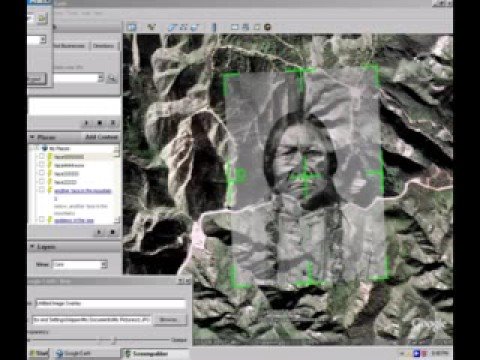Click the Add Image Overlay toolbar icon

tap(195, 27)
